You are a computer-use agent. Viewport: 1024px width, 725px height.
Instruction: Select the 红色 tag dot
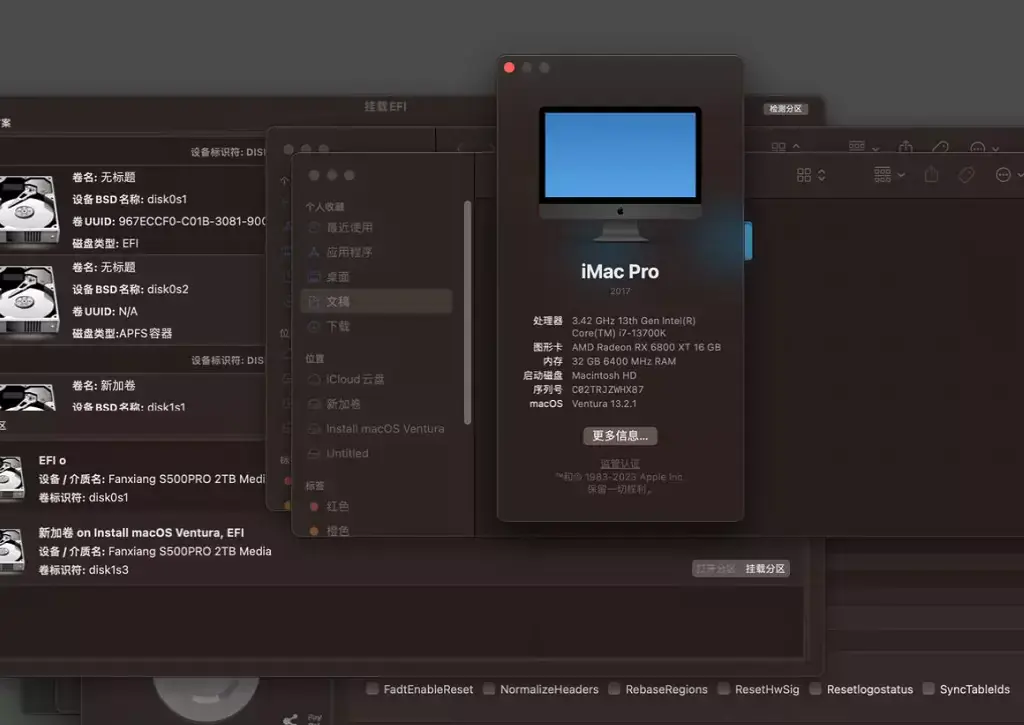314,506
